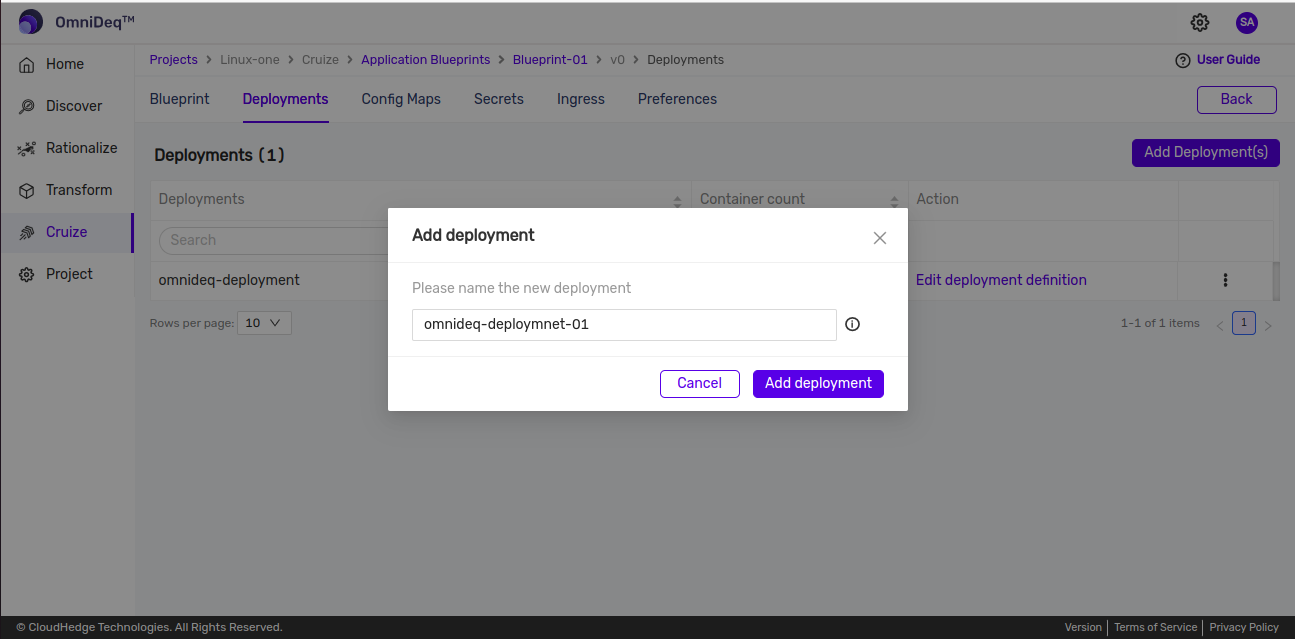Screen dimensions: 1295x639
Task: Open the settings gear icon
Action: (1200, 22)
